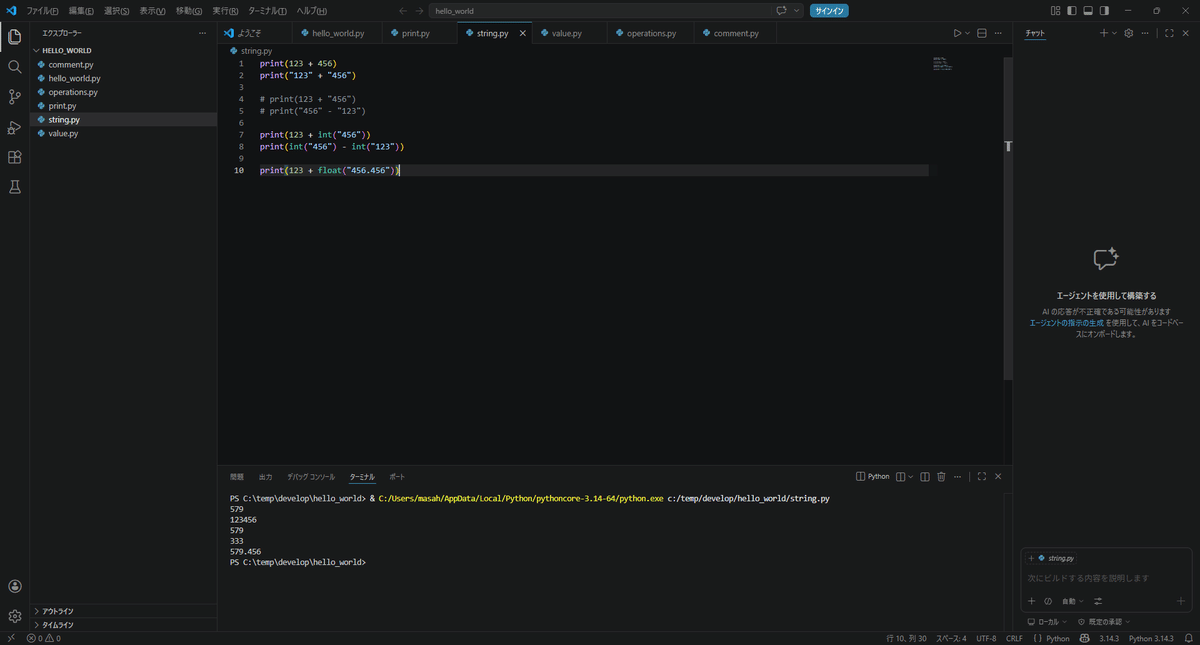This screenshot has width=1200, height=645.
Task: Switch to the operations.py editor tab
Action: tap(651, 33)
